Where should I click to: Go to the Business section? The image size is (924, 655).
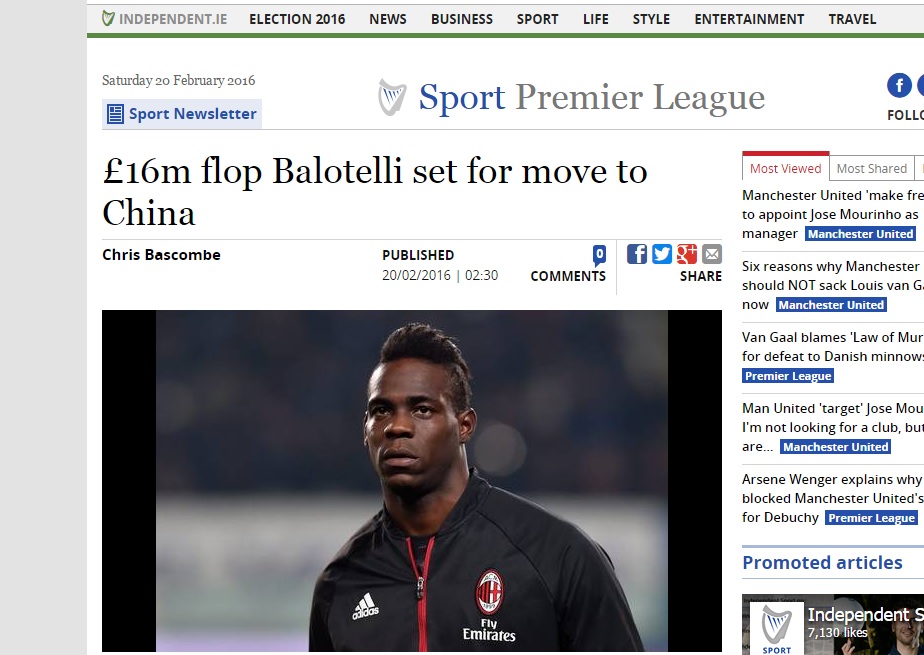point(461,19)
